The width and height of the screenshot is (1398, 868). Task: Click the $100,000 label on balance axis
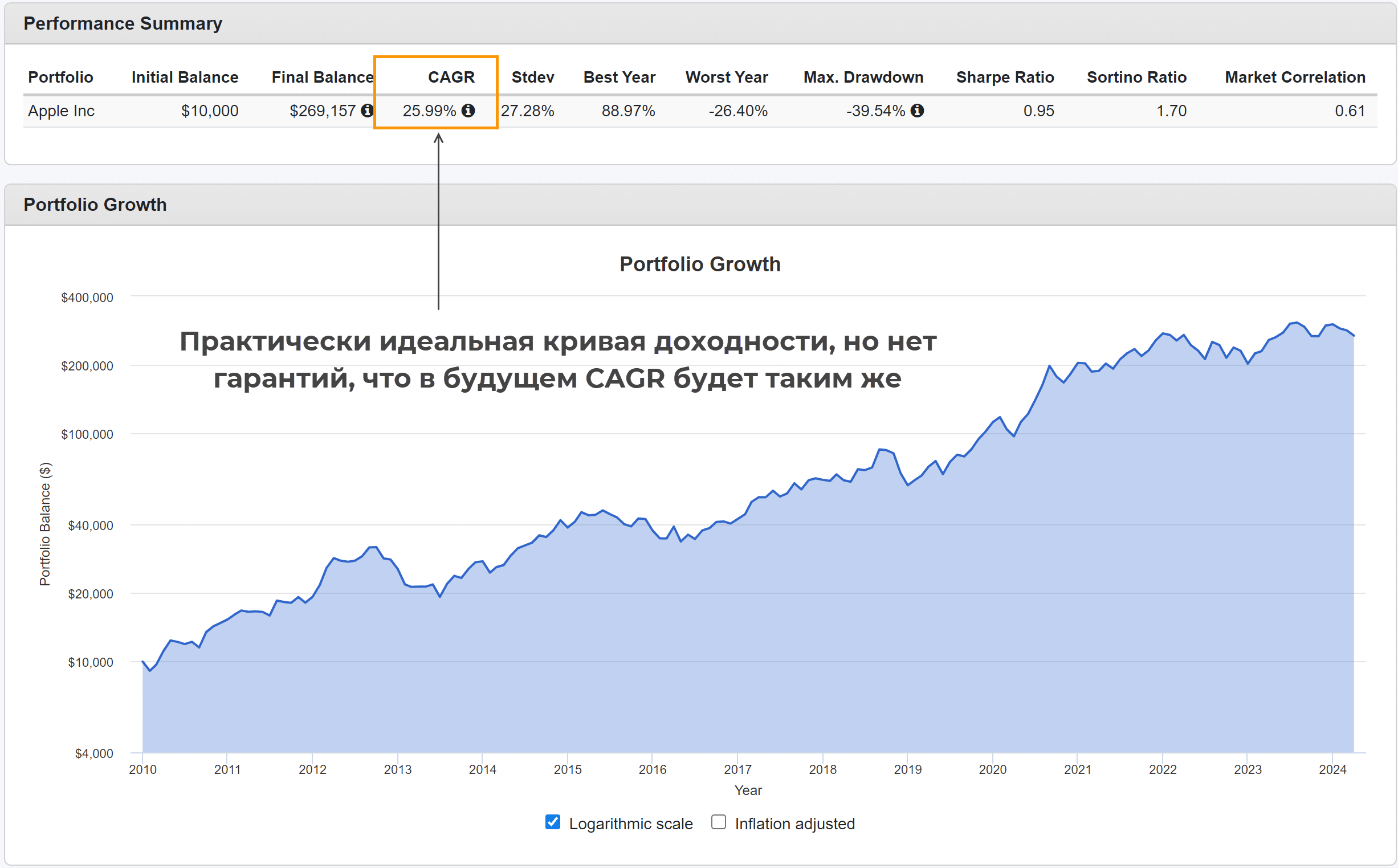[87, 435]
